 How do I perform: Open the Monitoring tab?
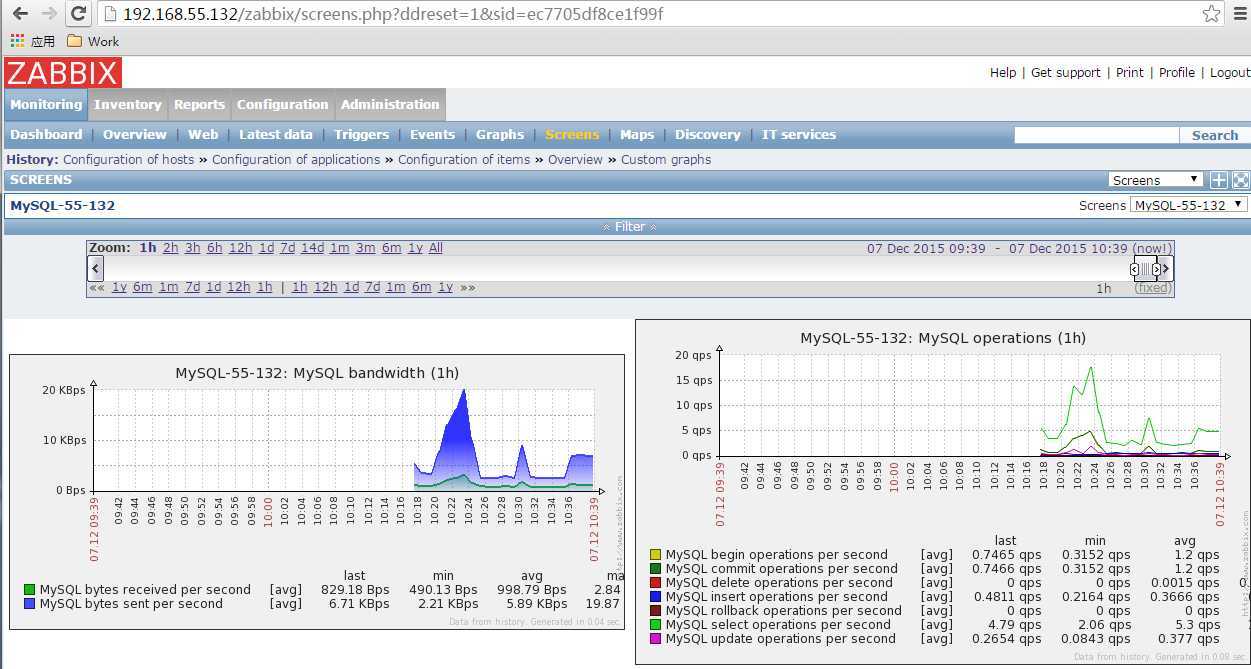pyautogui.click(x=46, y=104)
